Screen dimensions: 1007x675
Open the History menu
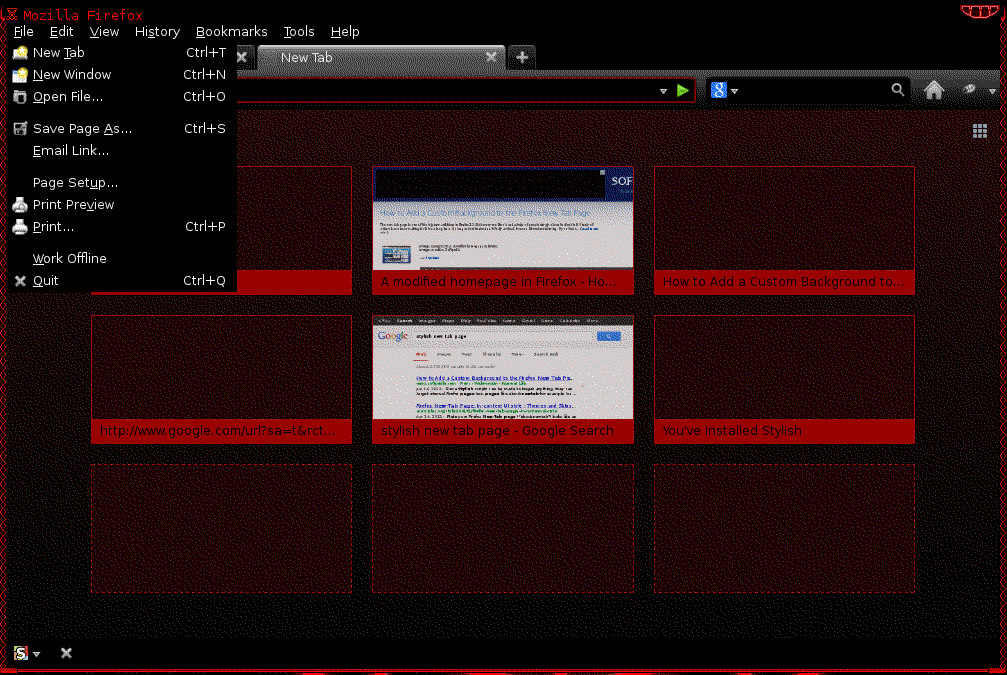coord(157,31)
